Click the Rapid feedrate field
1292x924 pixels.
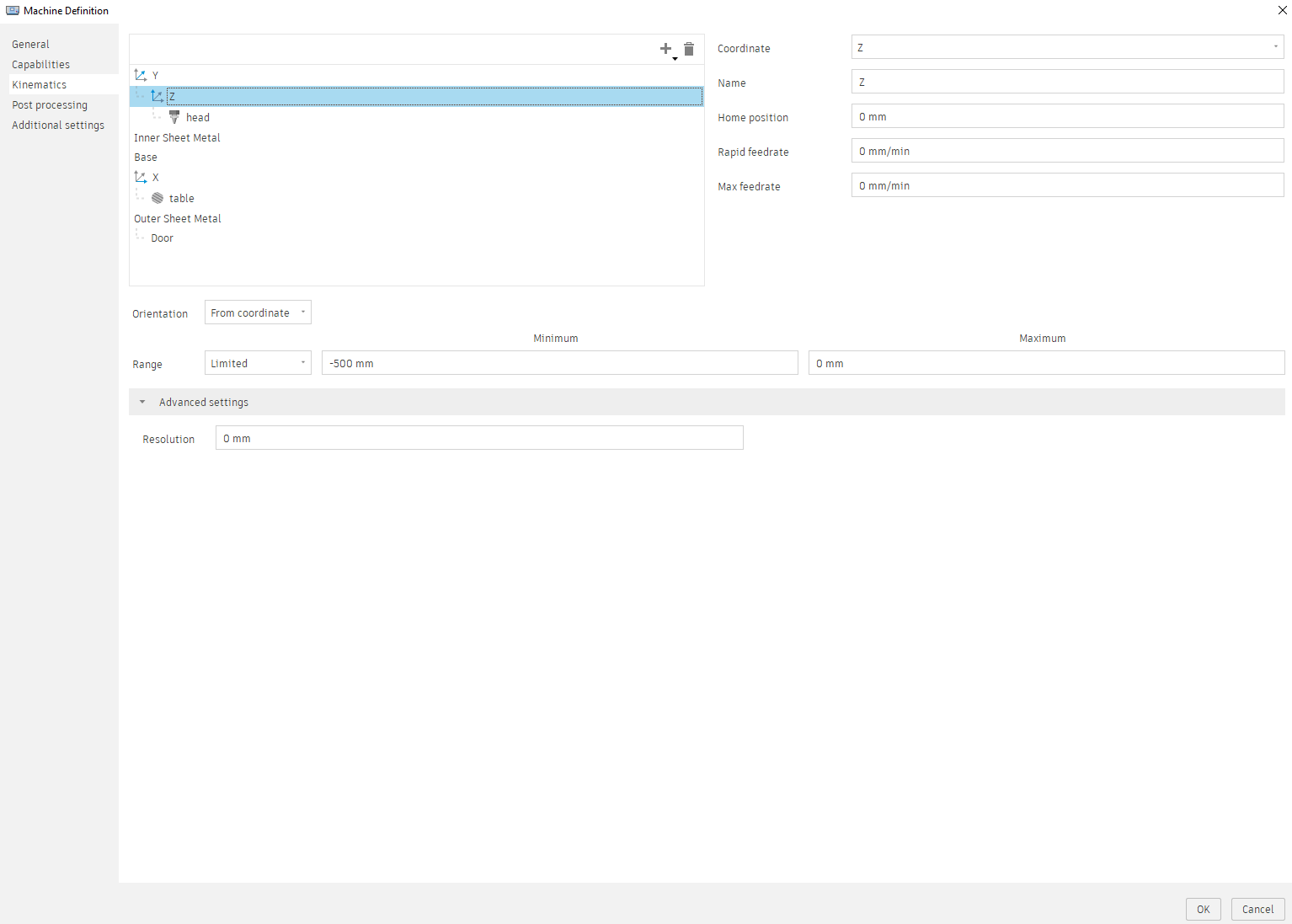point(1067,151)
